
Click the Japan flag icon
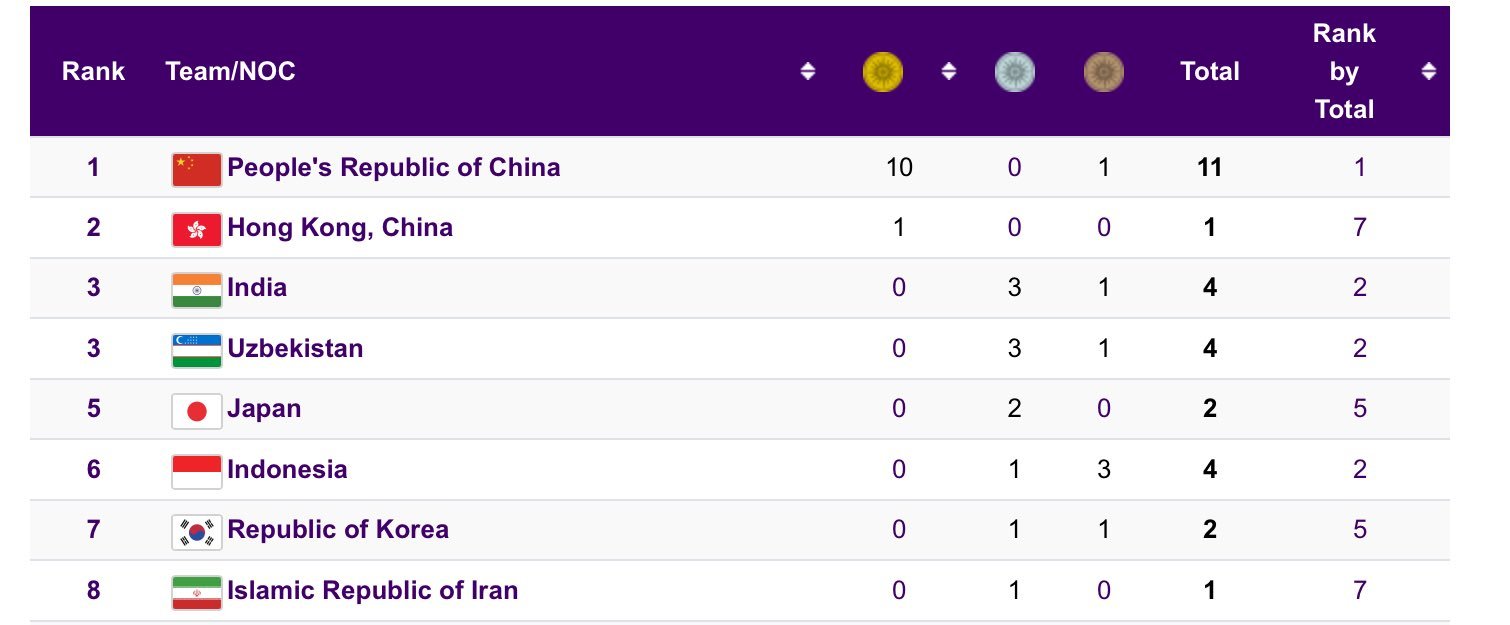tap(196, 410)
